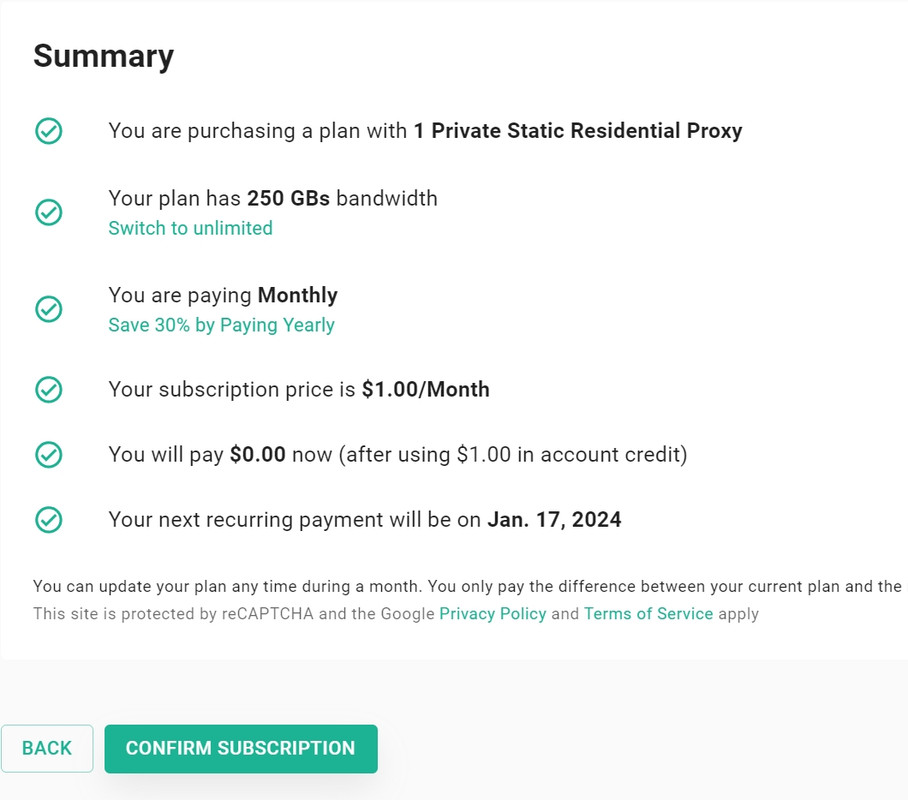Viewport: 908px width, 800px height.
Task: Click the Summary heading
Action: tap(104, 56)
